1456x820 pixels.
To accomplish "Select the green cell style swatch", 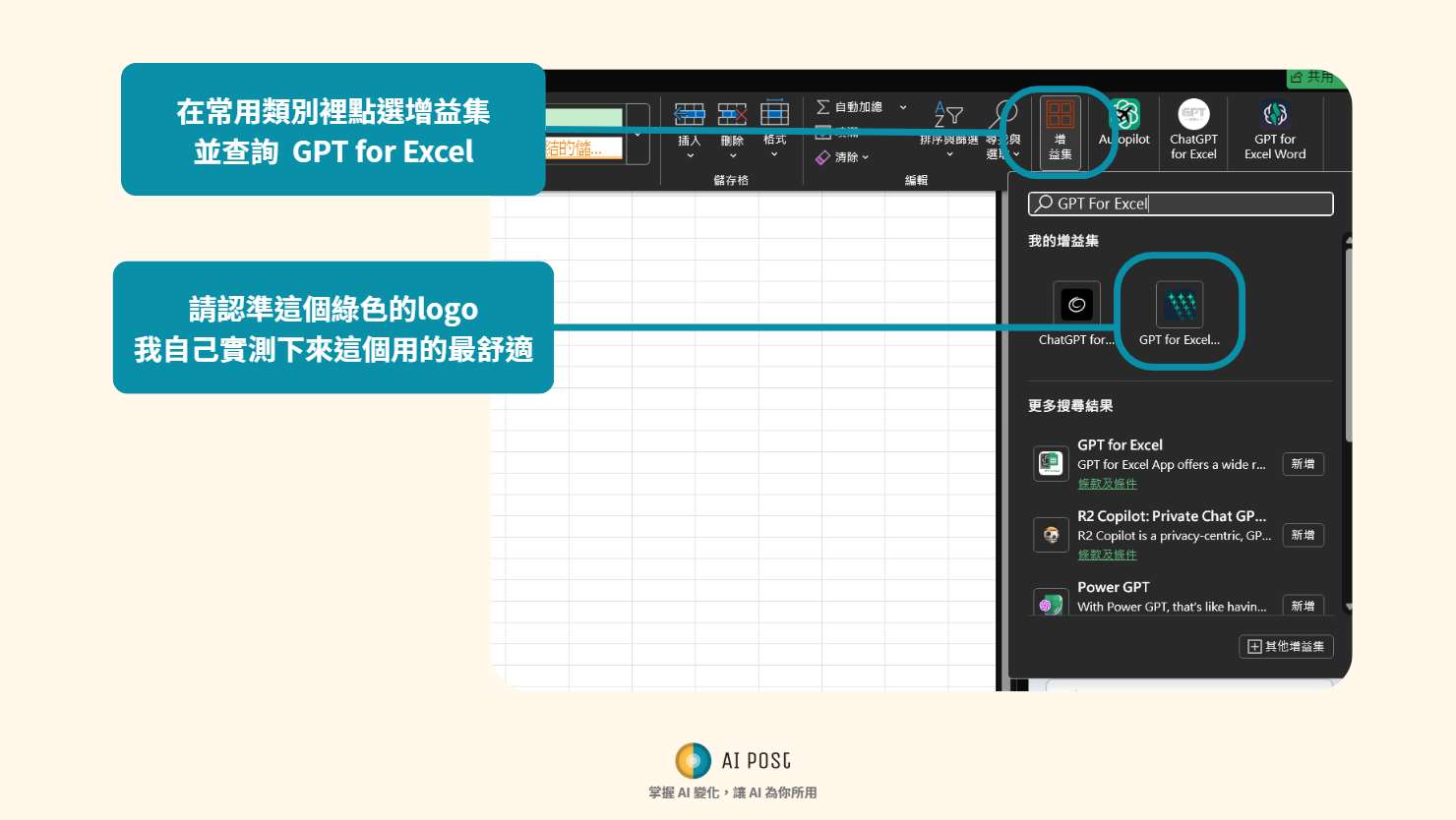I will pyautogui.click(x=583, y=117).
